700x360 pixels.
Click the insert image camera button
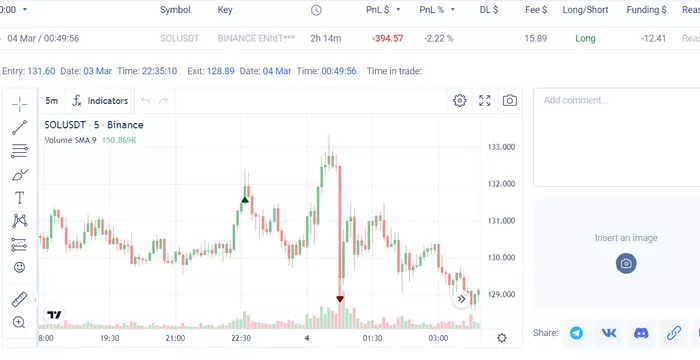[626, 264]
